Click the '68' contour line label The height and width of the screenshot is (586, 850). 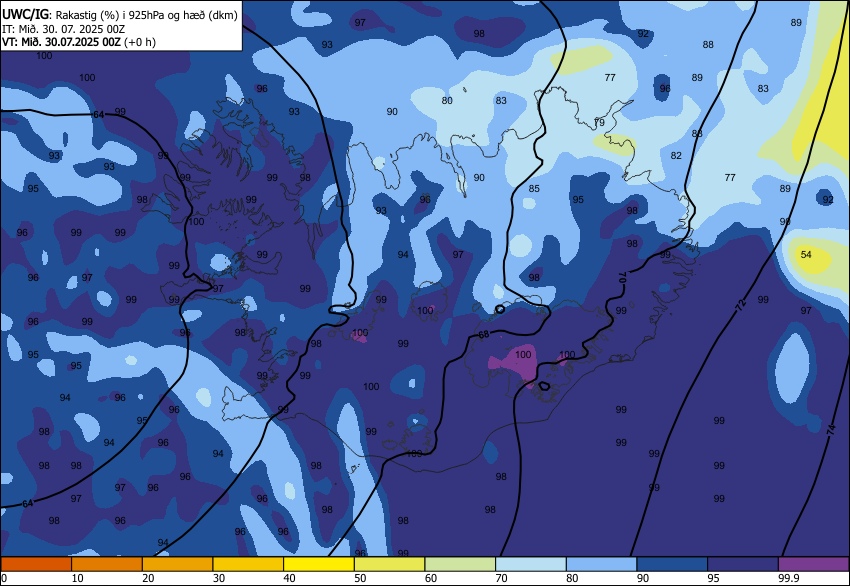(x=484, y=334)
